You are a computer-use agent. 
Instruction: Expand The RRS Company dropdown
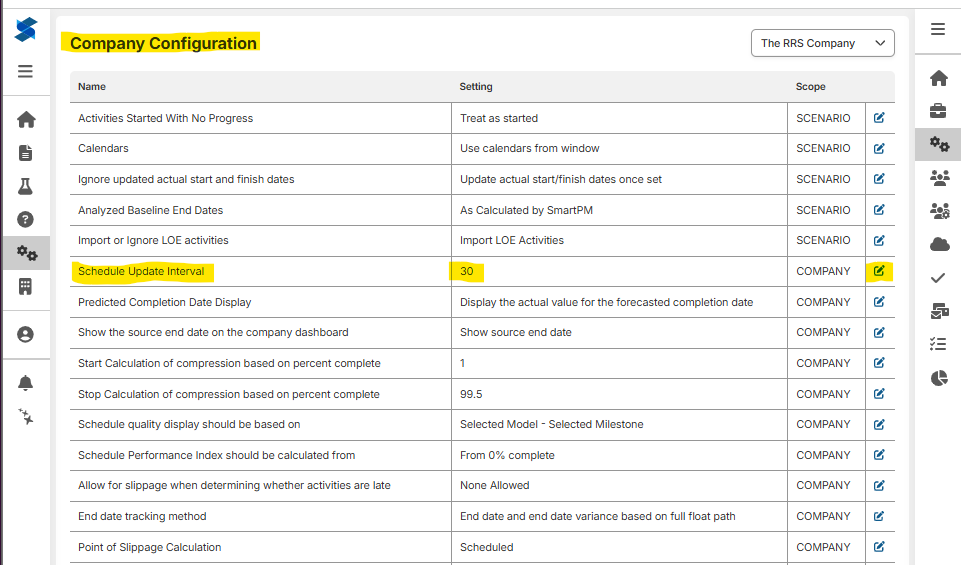822,43
